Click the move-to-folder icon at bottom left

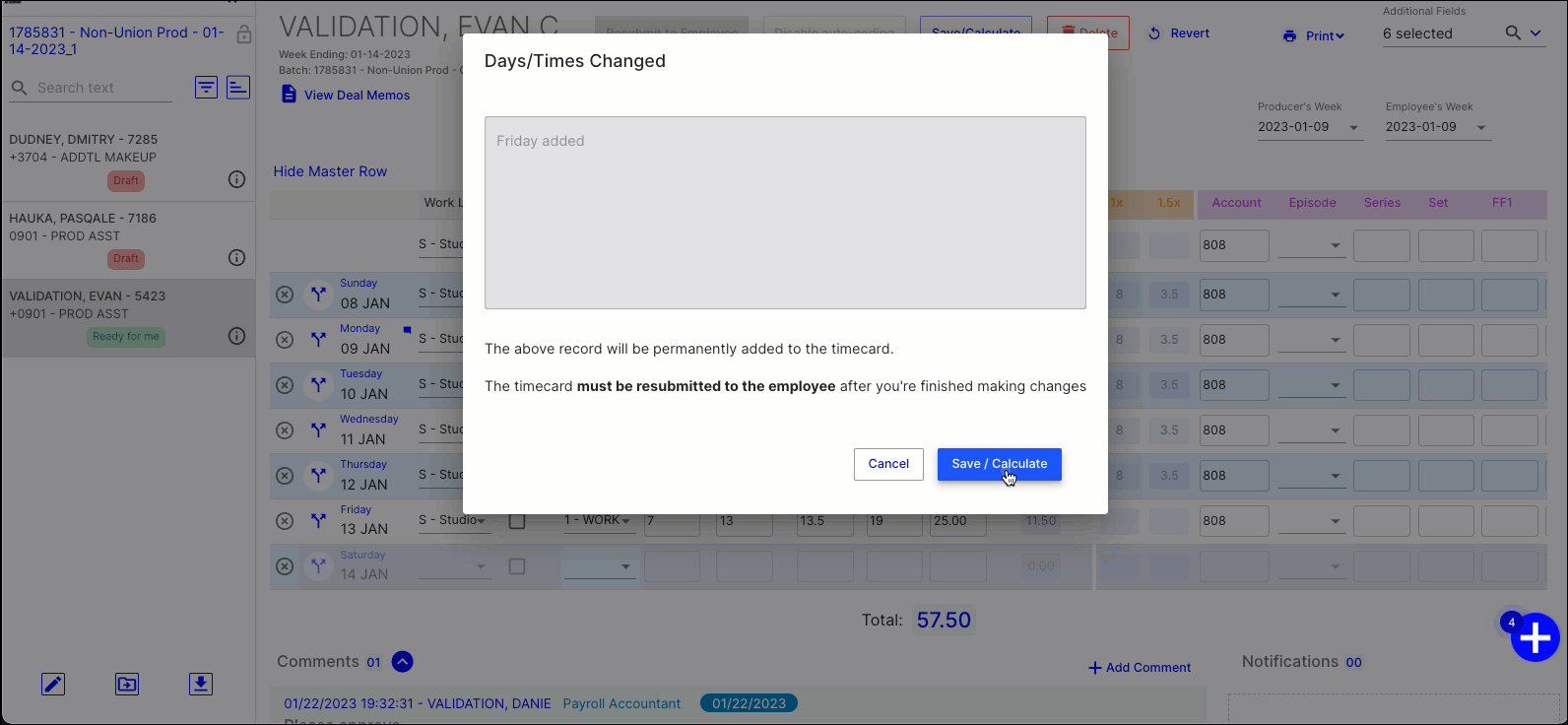coord(127,684)
